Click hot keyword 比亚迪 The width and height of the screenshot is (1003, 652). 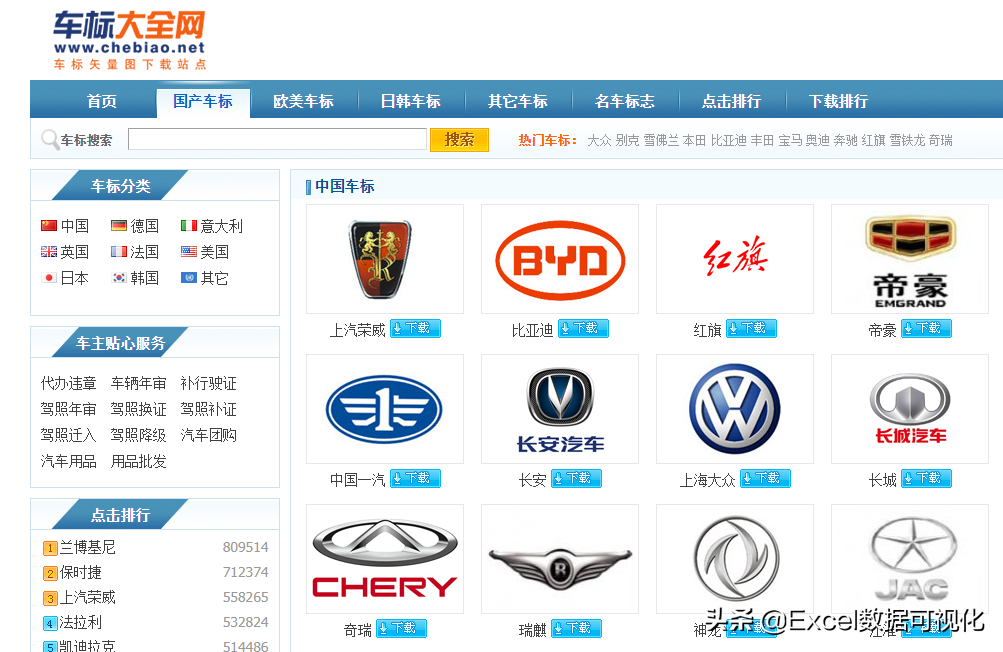click(x=729, y=140)
